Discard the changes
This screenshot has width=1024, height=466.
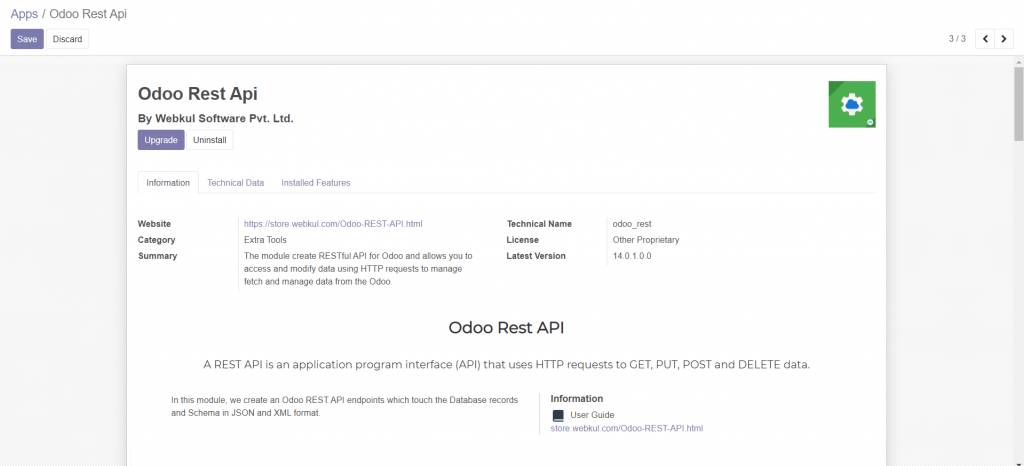point(68,39)
